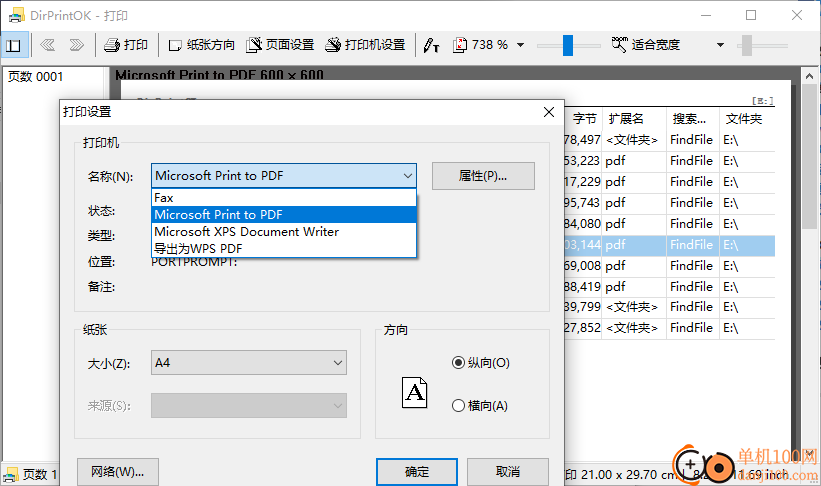Expand the 738 % zoom dropdown arrow
Viewport: 821px width, 486px height.
[x=520, y=45]
